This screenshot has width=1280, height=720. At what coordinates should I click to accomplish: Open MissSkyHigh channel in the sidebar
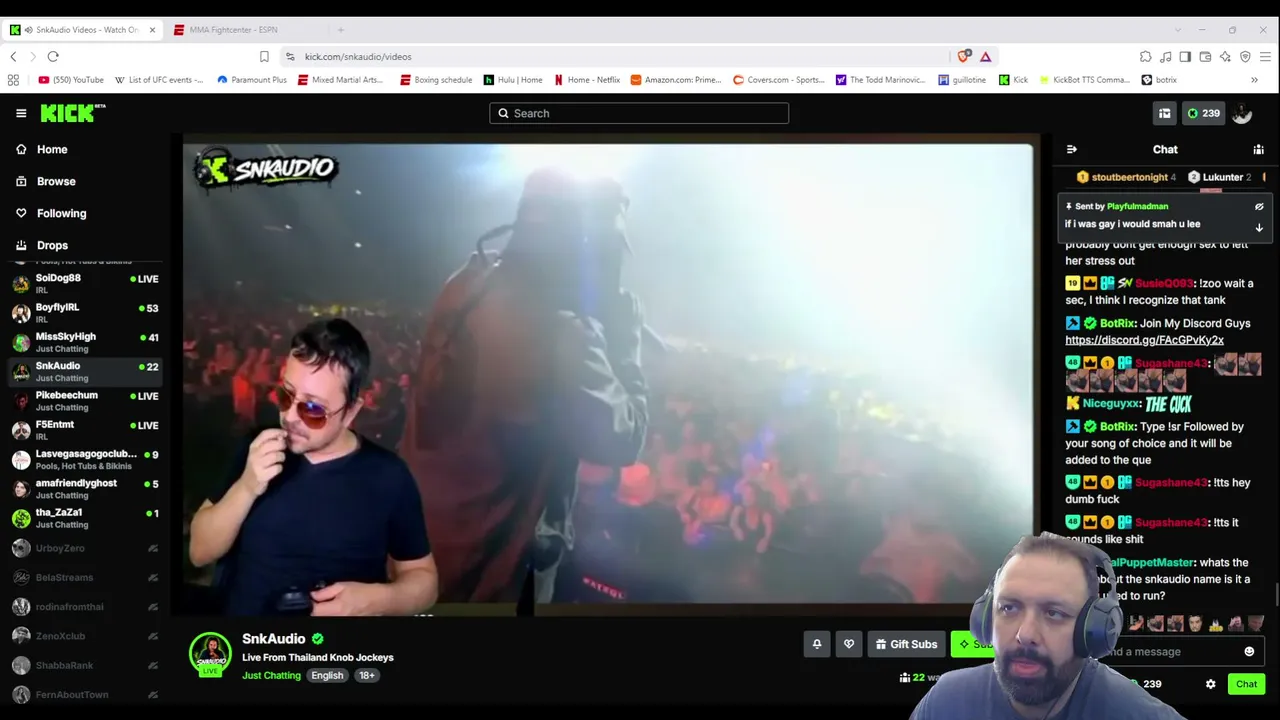coord(84,342)
